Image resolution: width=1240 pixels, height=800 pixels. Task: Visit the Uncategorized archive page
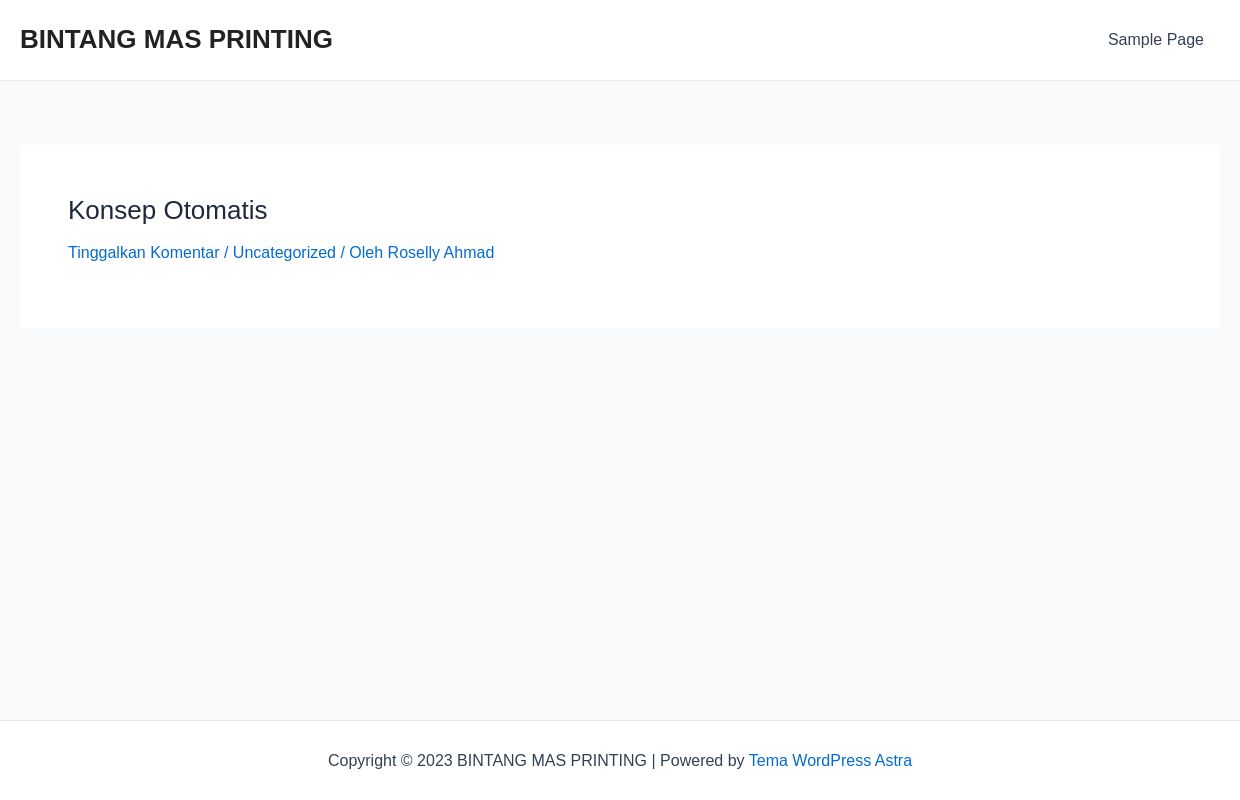click(284, 252)
